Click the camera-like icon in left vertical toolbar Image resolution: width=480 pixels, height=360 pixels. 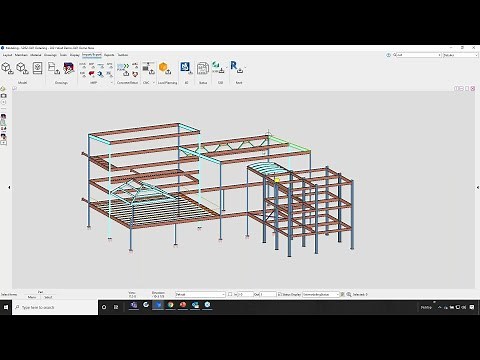coord(3,96)
